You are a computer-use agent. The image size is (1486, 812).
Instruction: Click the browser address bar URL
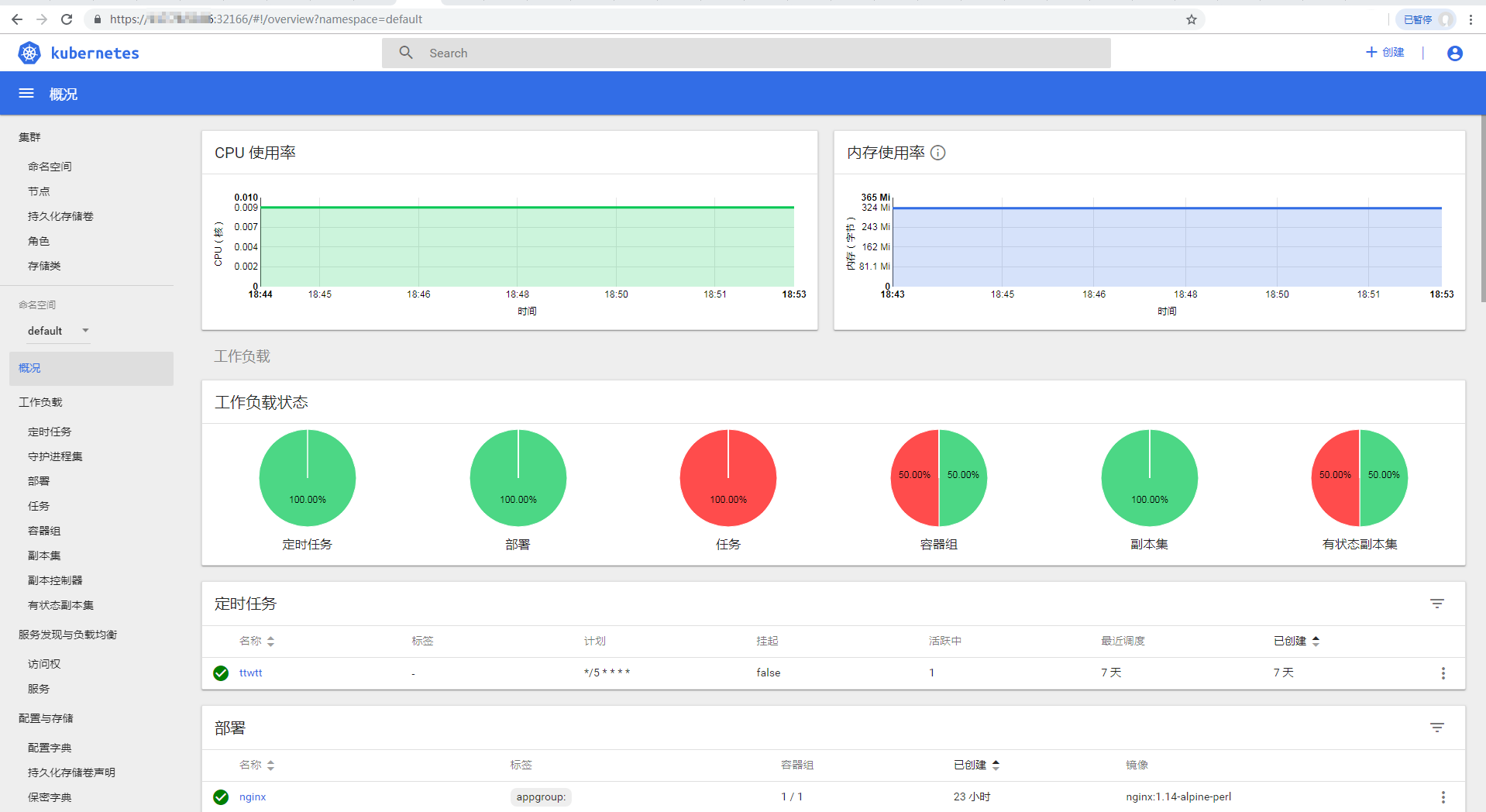point(266,19)
